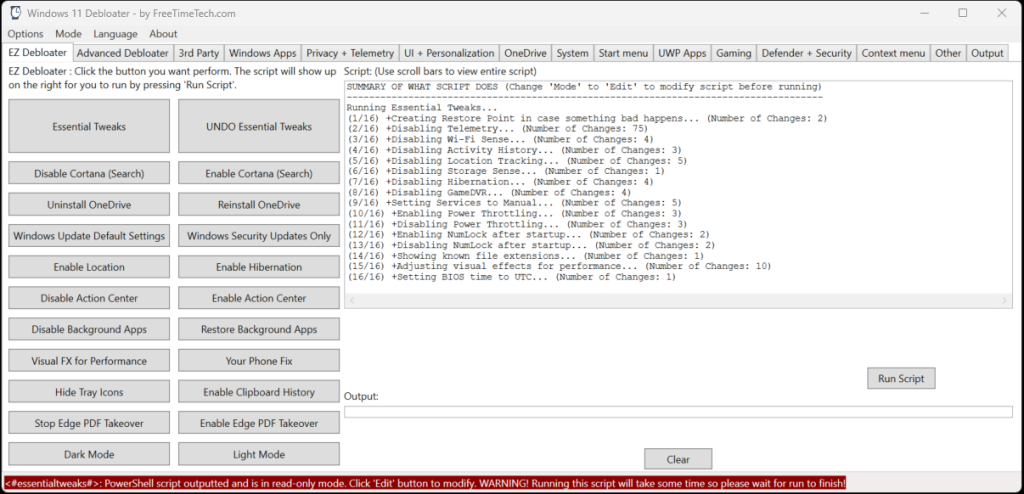Switch to the 3rd Party tab
This screenshot has width=1024, height=494.
pos(199,54)
